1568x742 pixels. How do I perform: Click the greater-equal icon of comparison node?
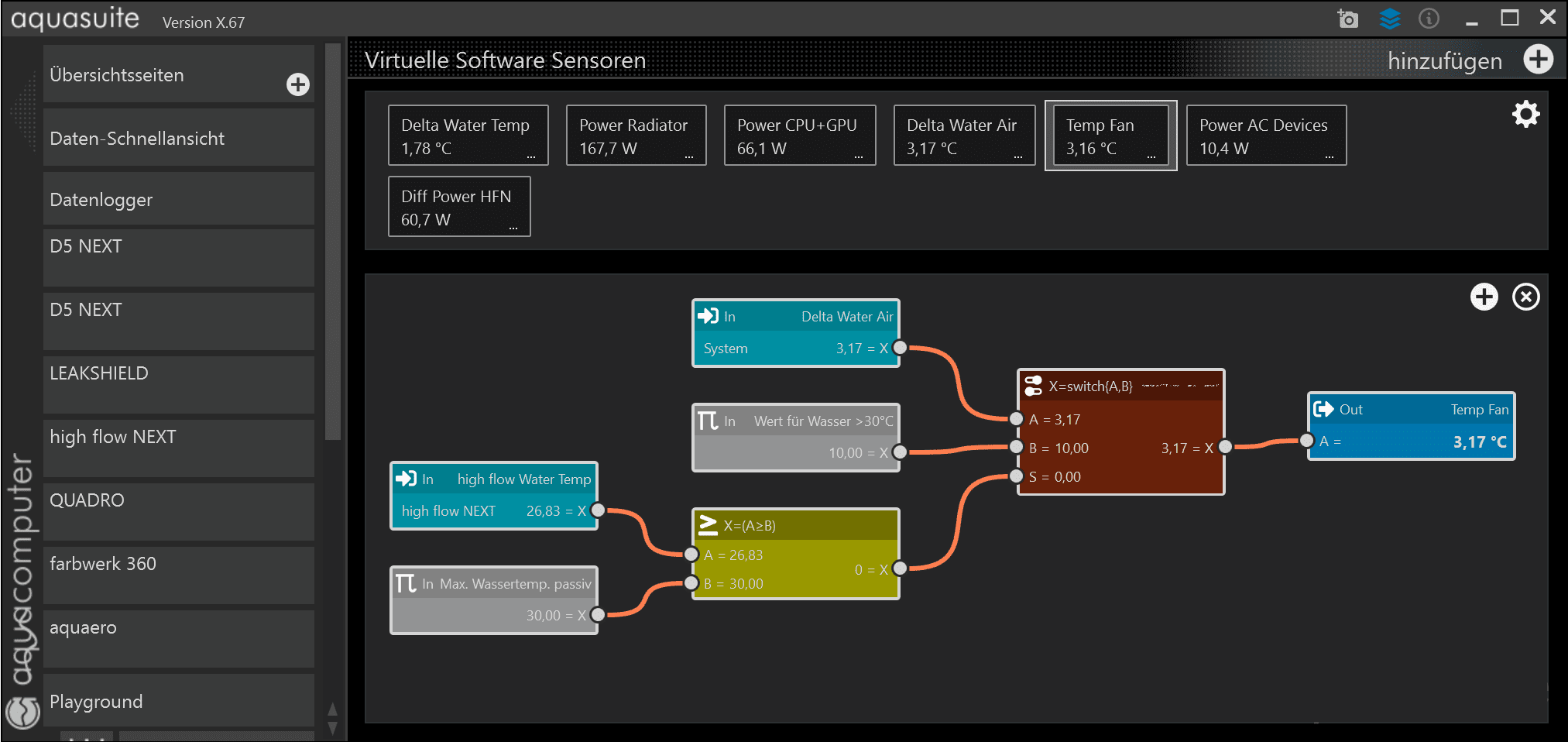(x=708, y=525)
